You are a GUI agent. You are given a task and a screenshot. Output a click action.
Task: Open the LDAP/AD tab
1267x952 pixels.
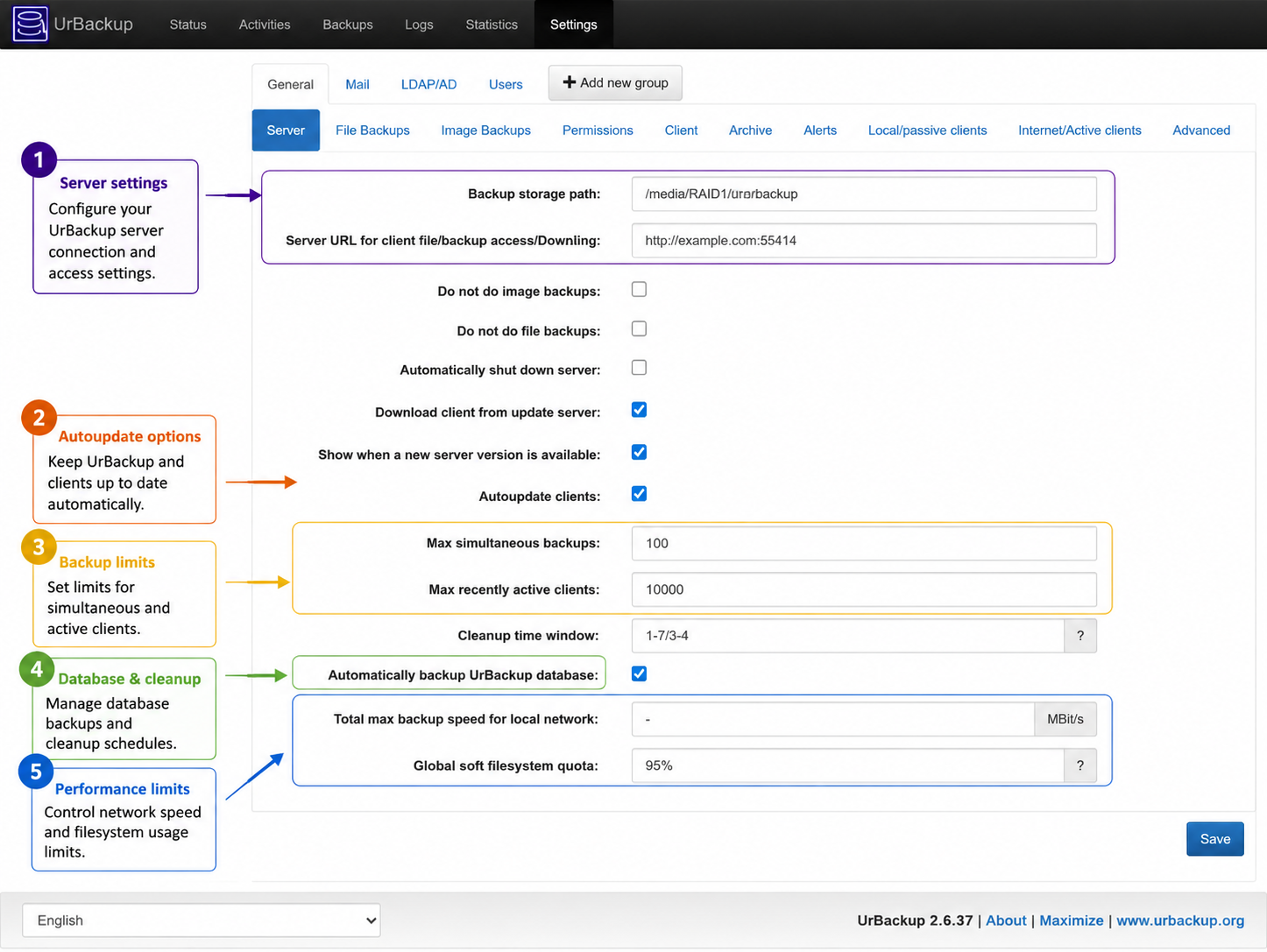[x=428, y=84]
